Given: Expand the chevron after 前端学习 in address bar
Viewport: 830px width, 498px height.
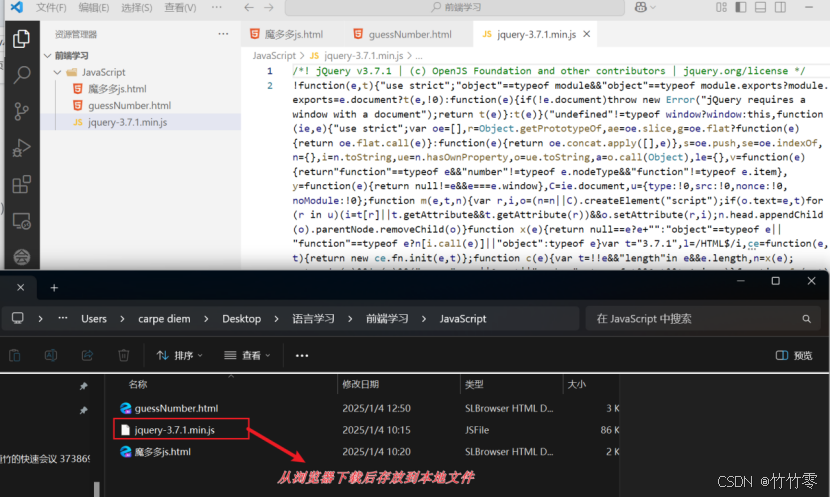Looking at the screenshot, I should 423,319.
